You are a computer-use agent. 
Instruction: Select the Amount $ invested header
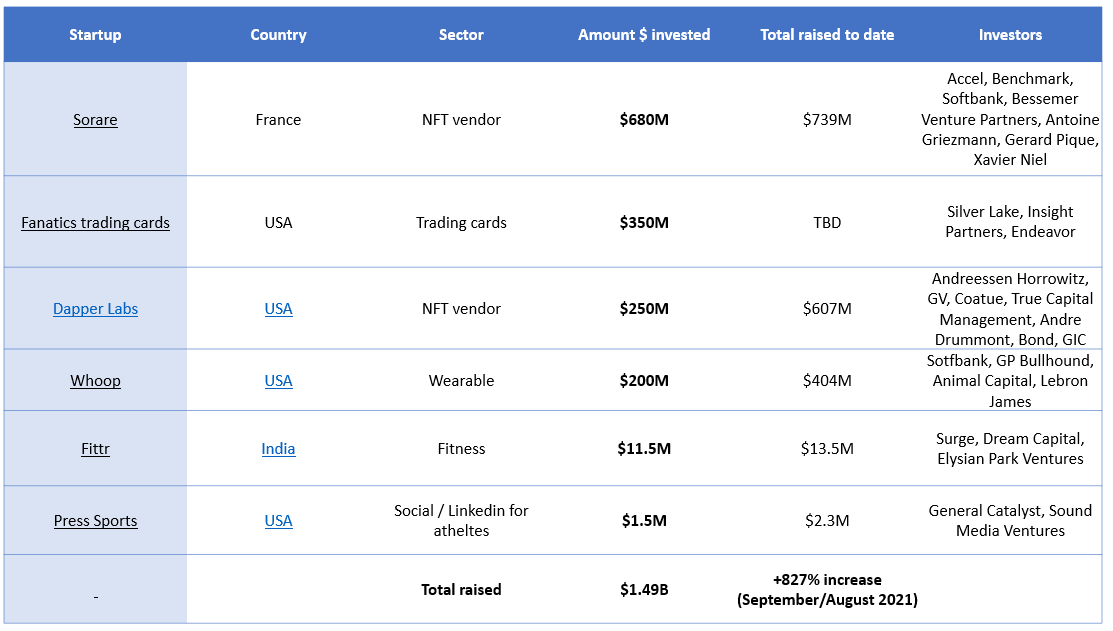[x=644, y=35]
